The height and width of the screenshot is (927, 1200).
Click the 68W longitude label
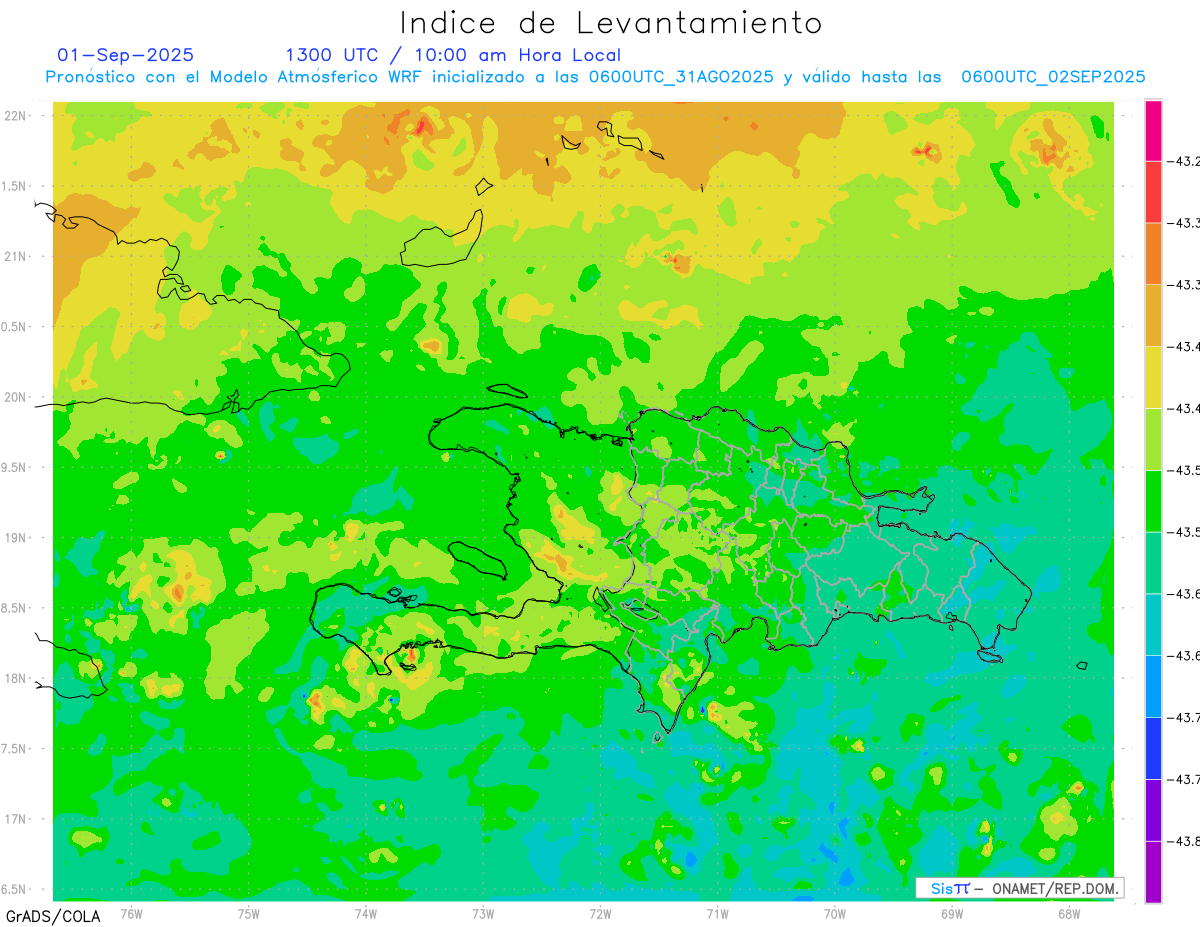click(1068, 913)
